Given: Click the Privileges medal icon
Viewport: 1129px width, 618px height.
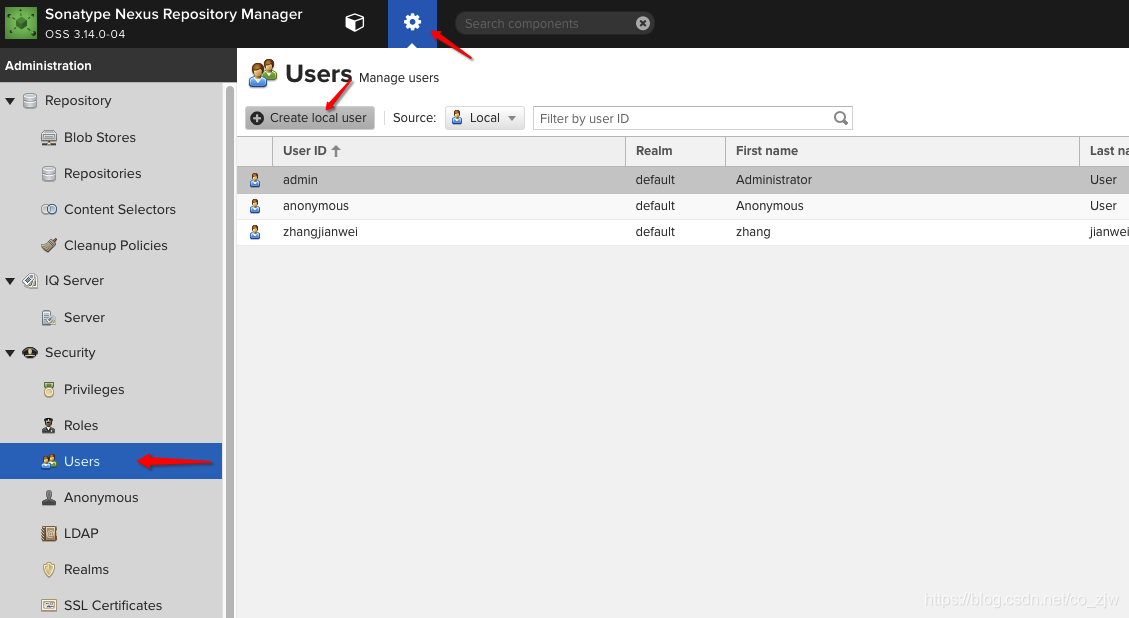Looking at the screenshot, I should pyautogui.click(x=49, y=390).
